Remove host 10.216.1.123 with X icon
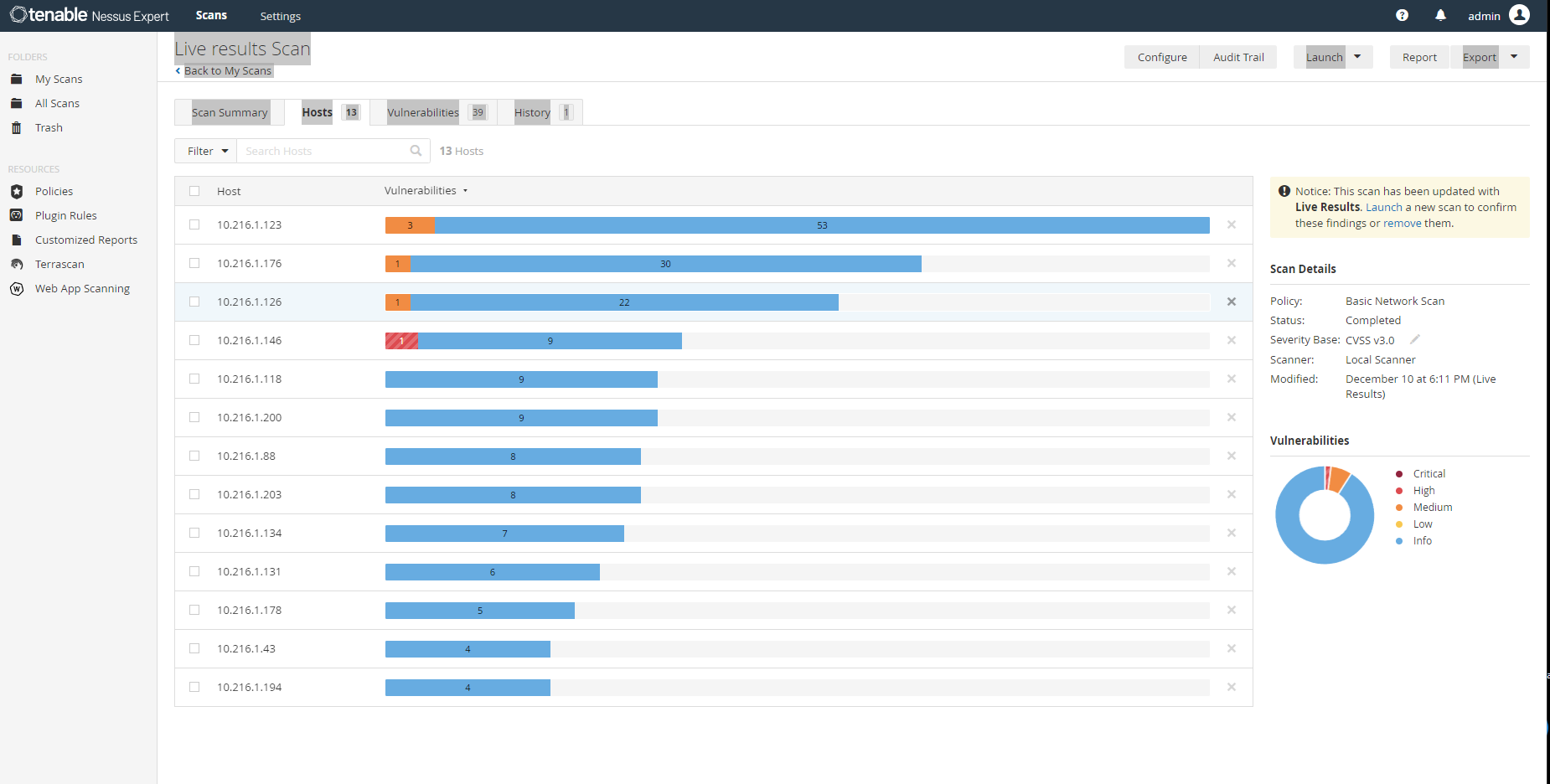The width and height of the screenshot is (1550, 784). click(x=1232, y=224)
